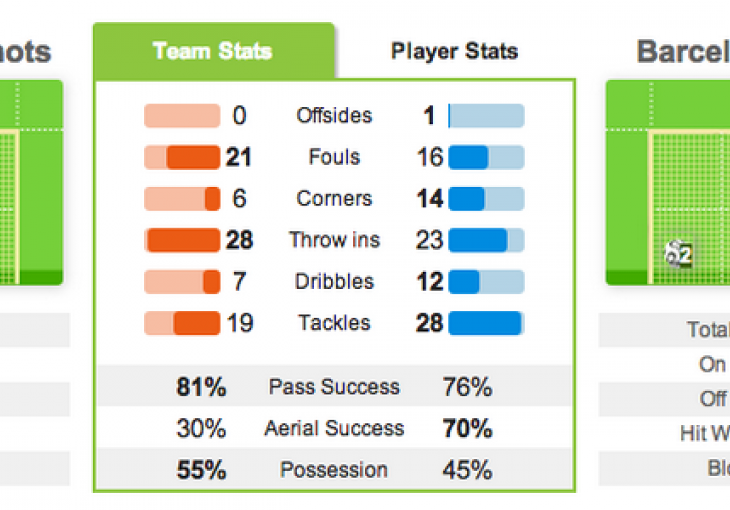This screenshot has width=730, height=510.
Task: Select the Team Stats tab
Action: [x=213, y=52]
